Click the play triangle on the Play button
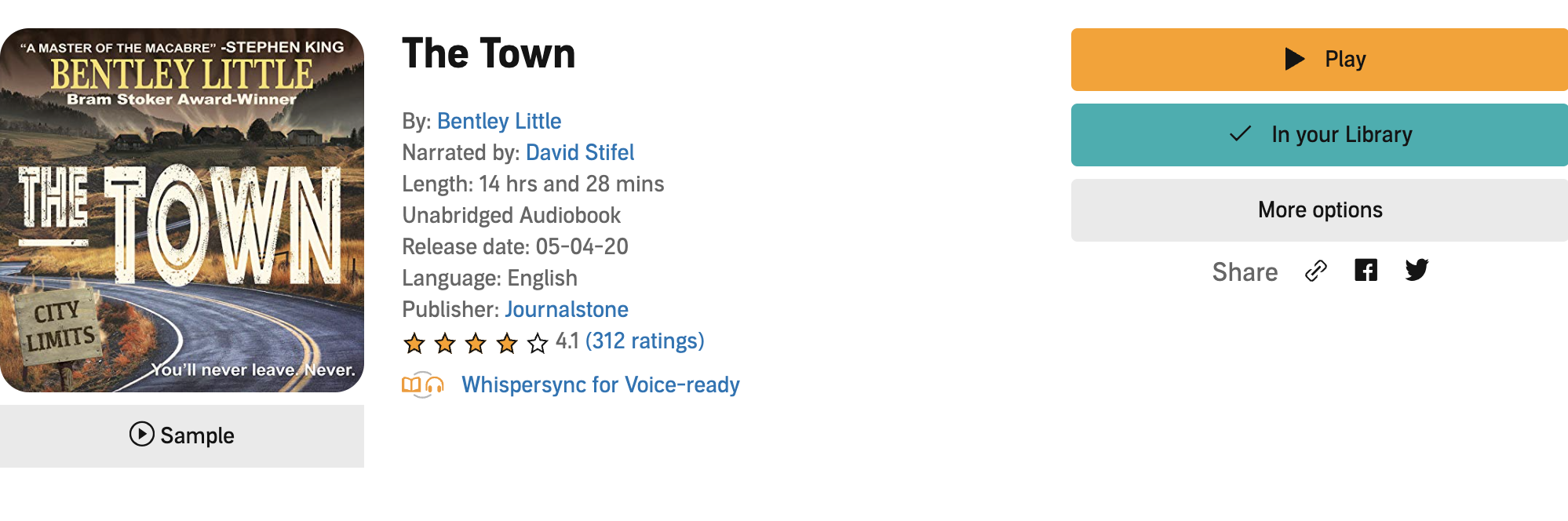 pyautogui.click(x=1295, y=59)
